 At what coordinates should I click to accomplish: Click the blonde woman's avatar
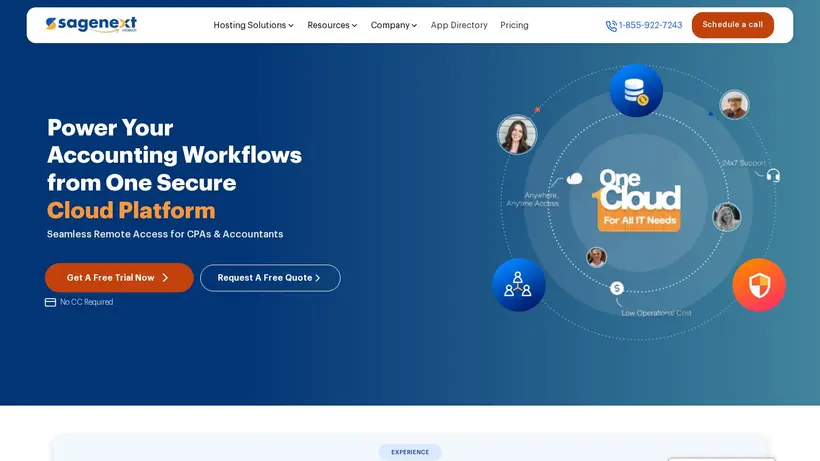[726, 217]
